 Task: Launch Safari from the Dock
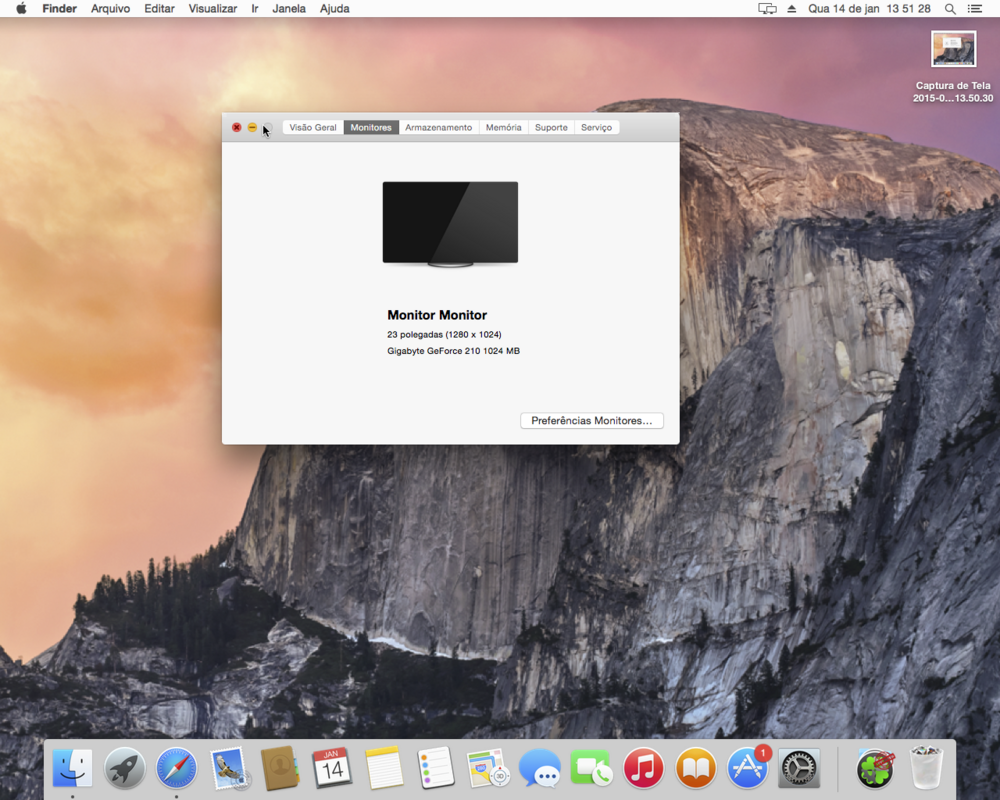pyautogui.click(x=176, y=768)
